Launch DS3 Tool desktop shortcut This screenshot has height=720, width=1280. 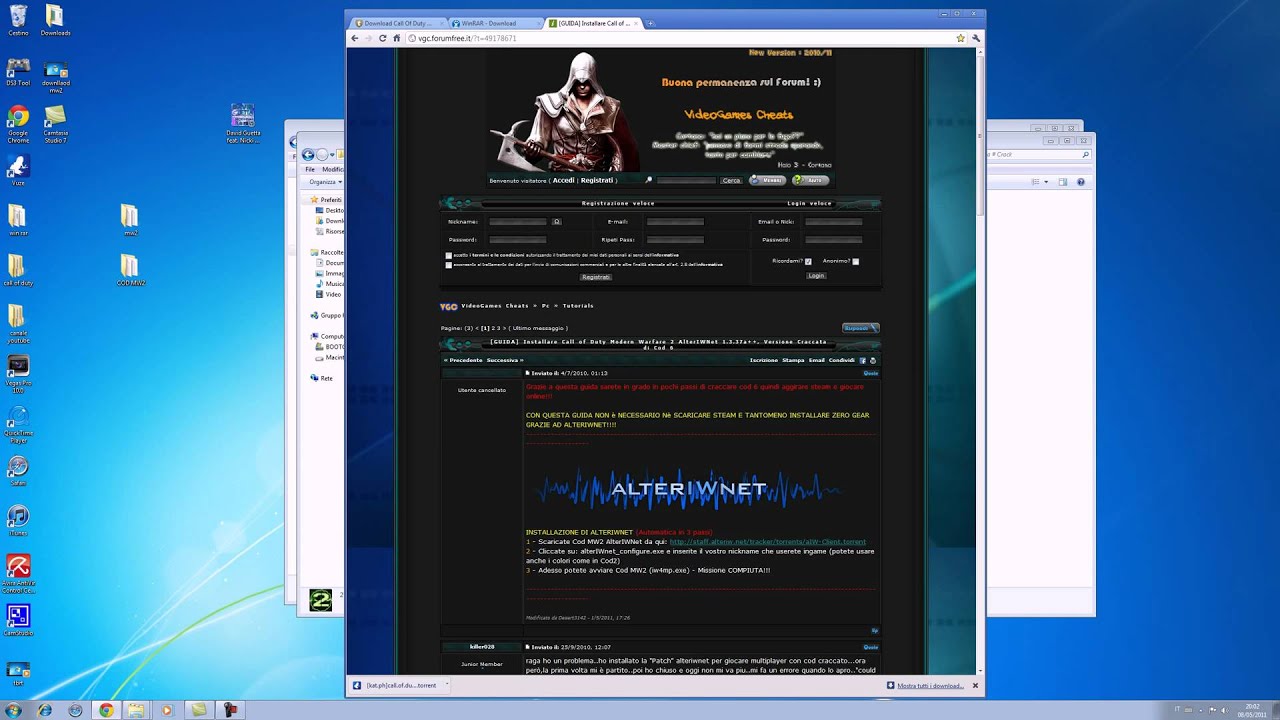coord(18,72)
